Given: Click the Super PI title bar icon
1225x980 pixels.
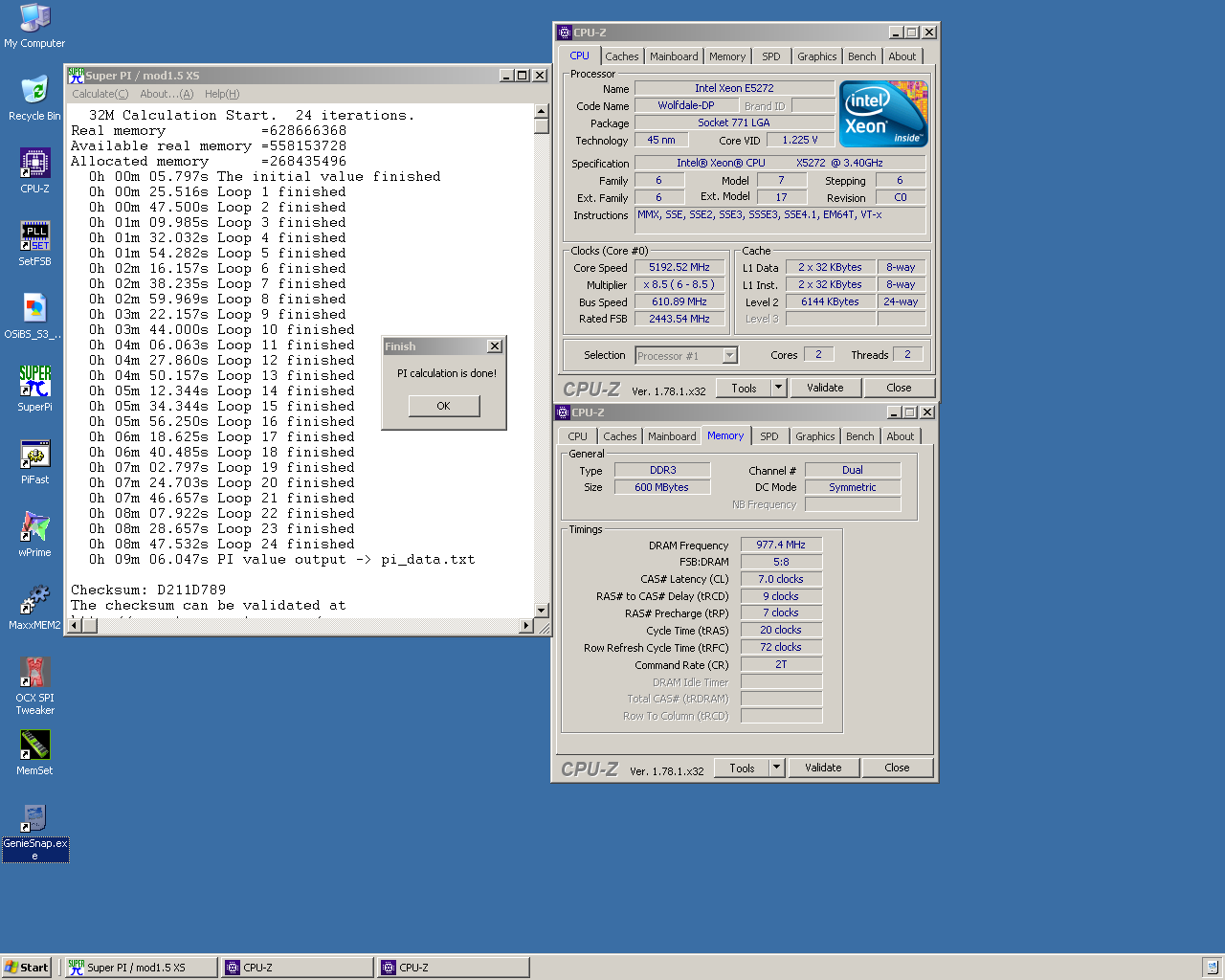Looking at the screenshot, I should (76, 75).
